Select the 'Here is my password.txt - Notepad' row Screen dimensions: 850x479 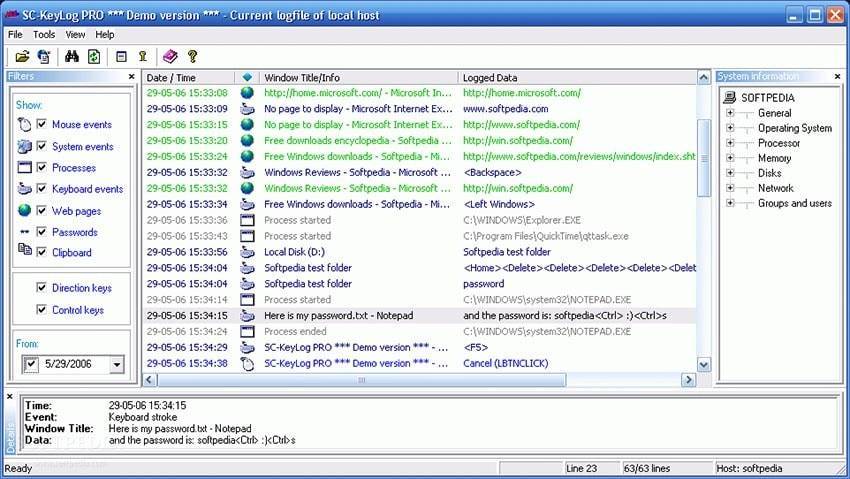coord(338,315)
